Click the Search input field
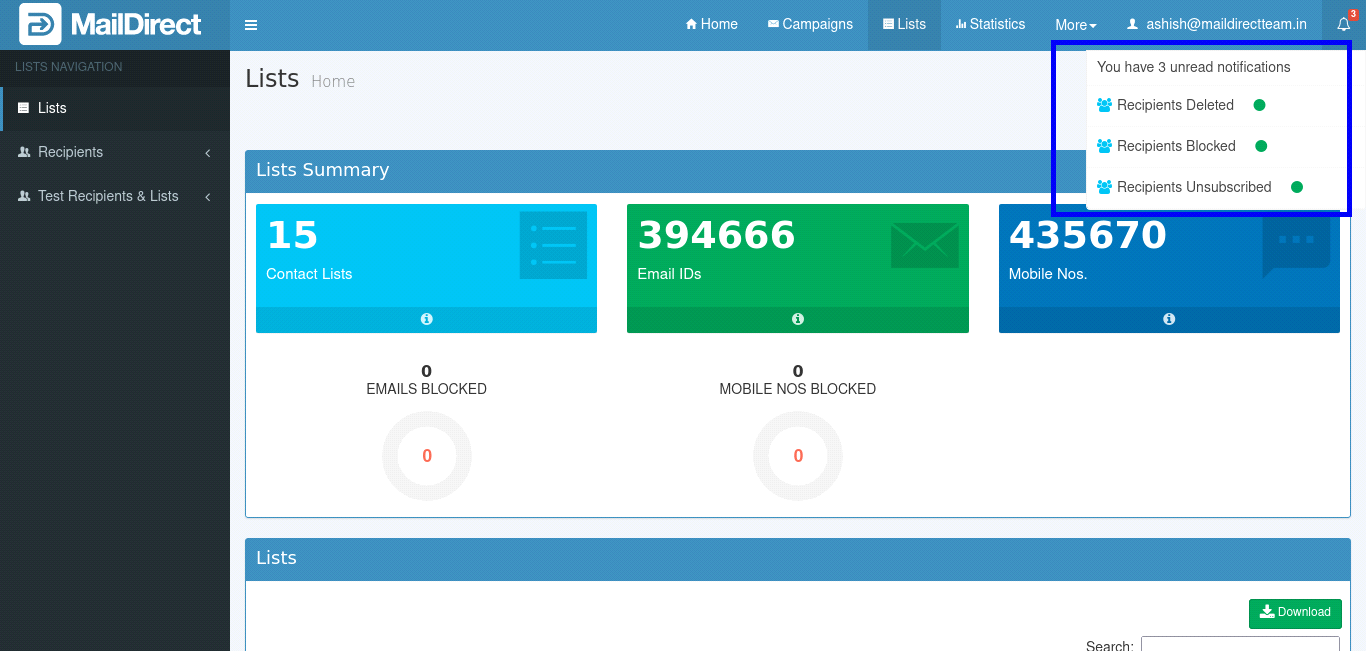The width and height of the screenshot is (1366, 651). (1240, 644)
